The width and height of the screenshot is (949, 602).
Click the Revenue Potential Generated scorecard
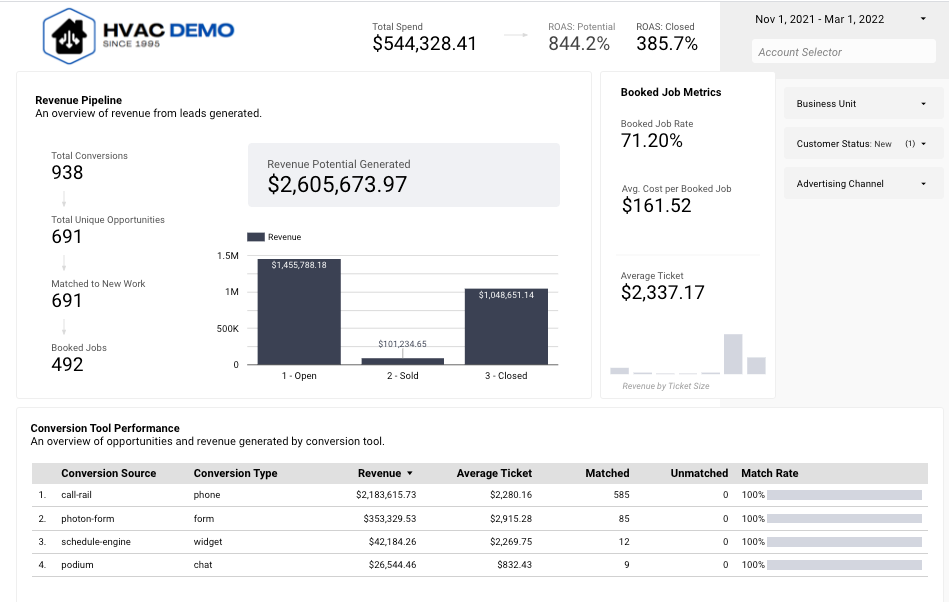(x=404, y=175)
